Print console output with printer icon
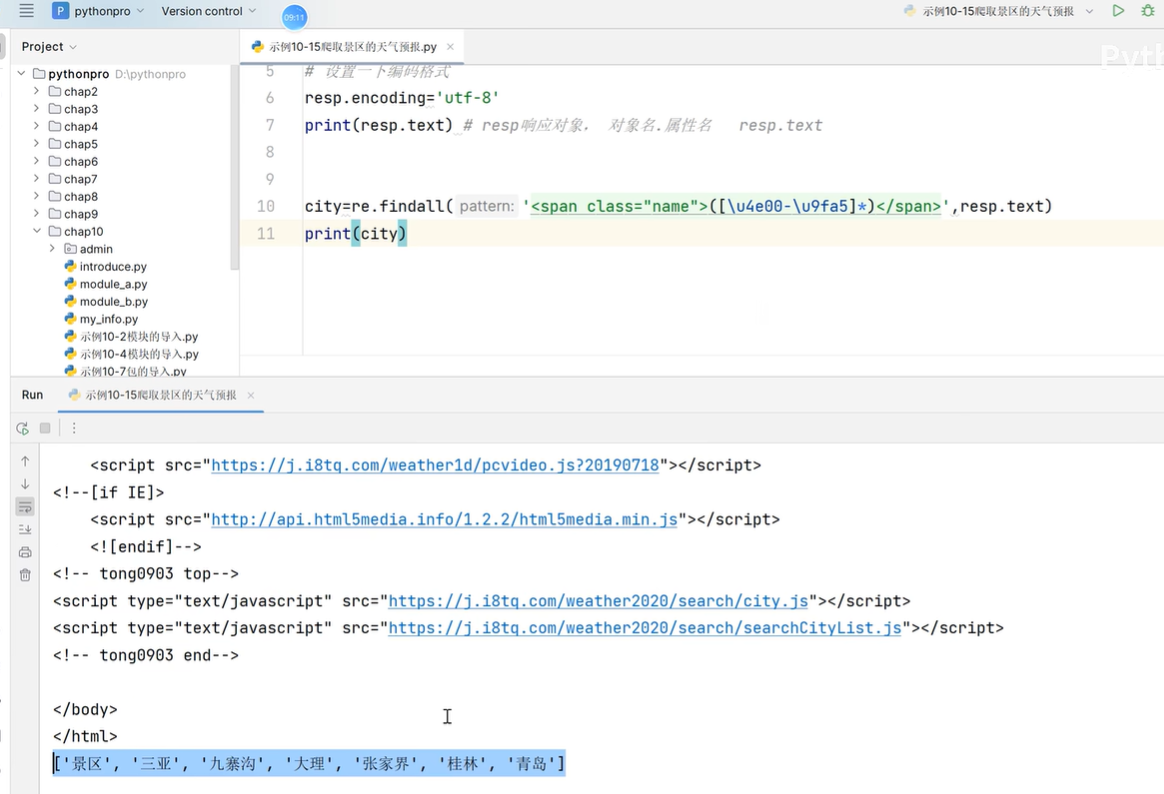 (25, 552)
